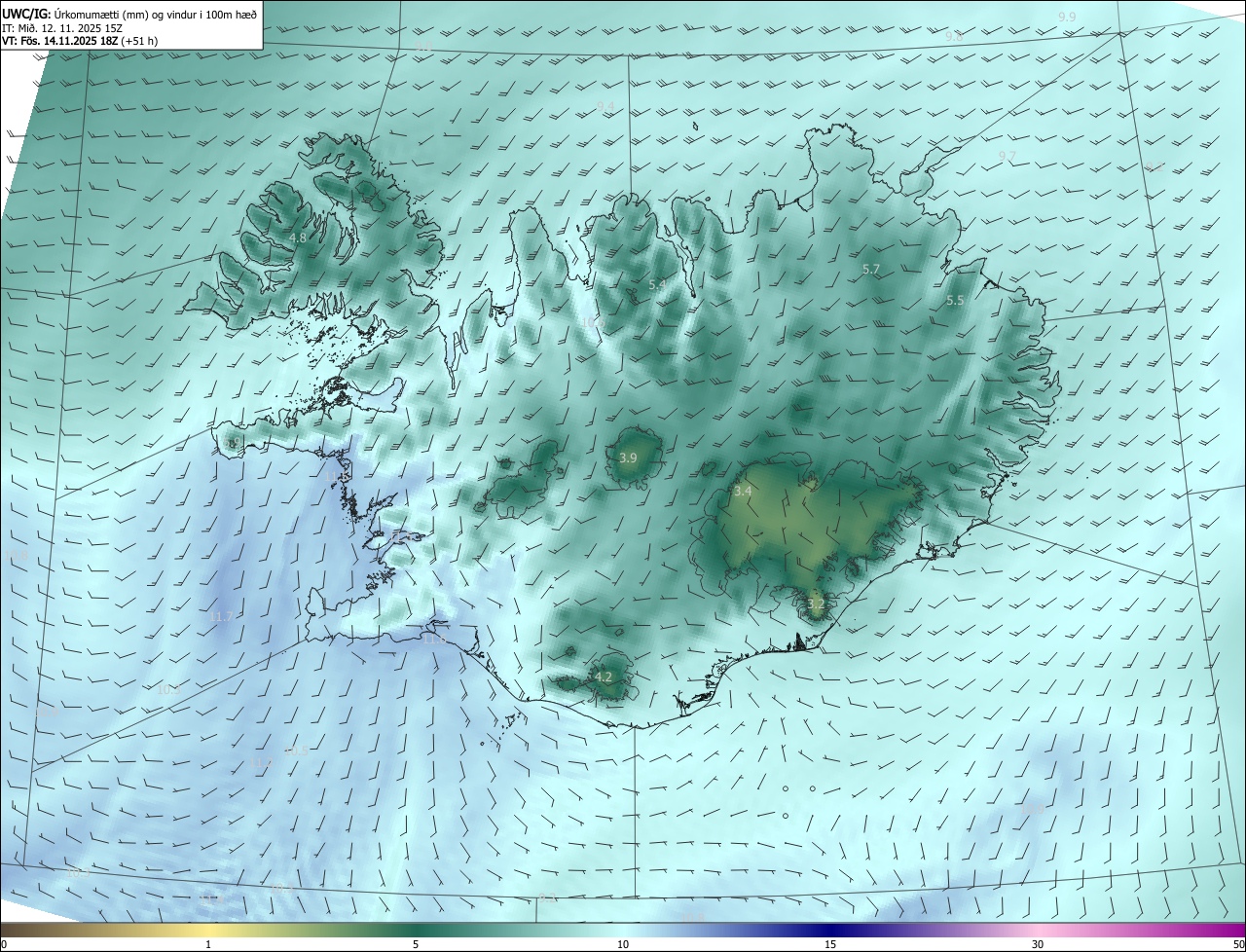Click the 3.9 value on Hofsjökull glacier
1246x952 pixels.
tap(628, 458)
